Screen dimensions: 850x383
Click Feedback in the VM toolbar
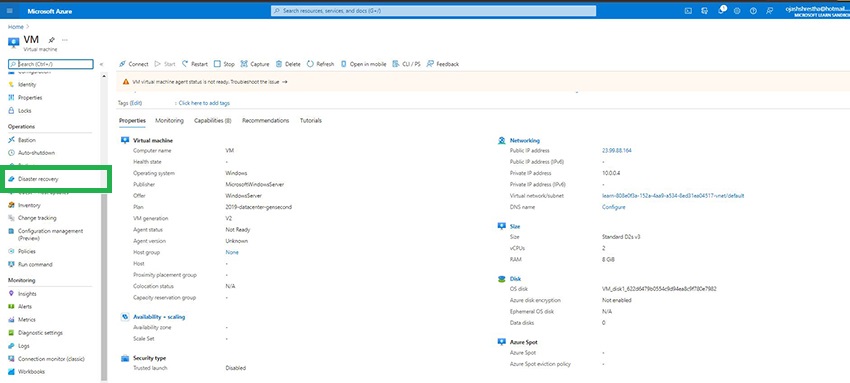coord(443,64)
